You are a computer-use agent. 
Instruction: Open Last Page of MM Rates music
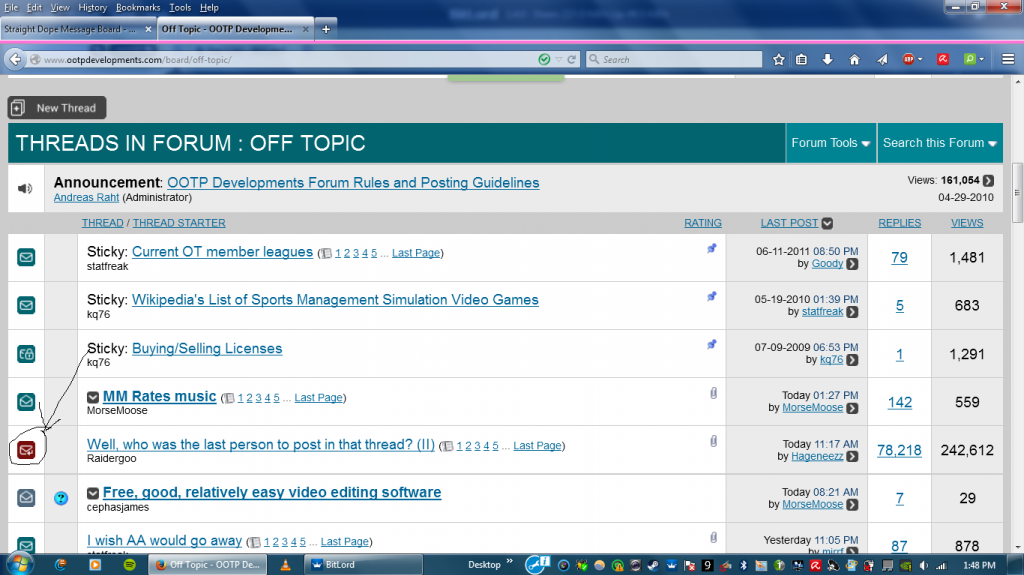(318, 397)
